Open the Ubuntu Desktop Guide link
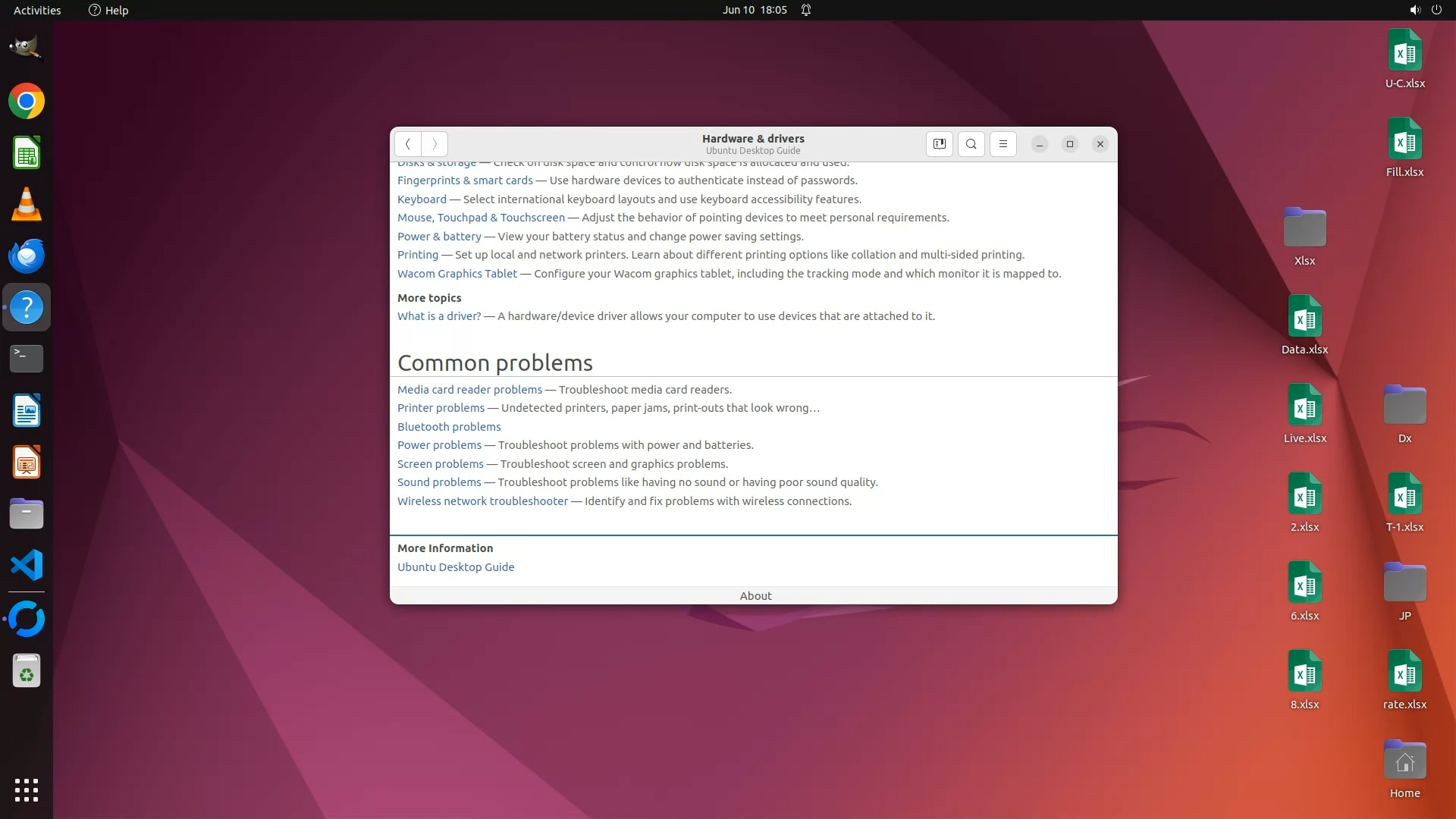Viewport: 1456px width, 819px height. (x=456, y=567)
